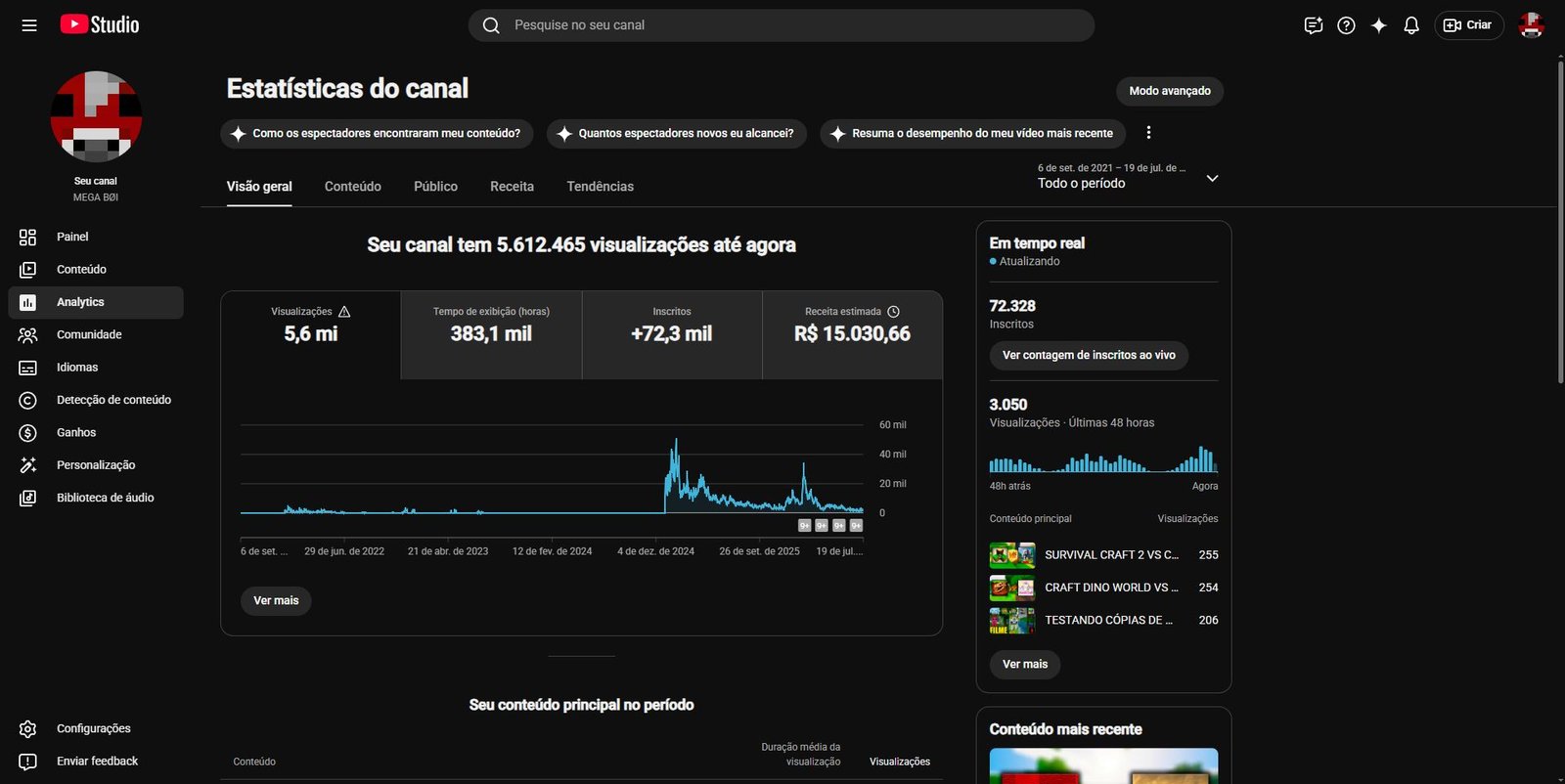Image resolution: width=1565 pixels, height=784 pixels.
Task: Switch to the Visão geral tab
Action: (x=259, y=187)
